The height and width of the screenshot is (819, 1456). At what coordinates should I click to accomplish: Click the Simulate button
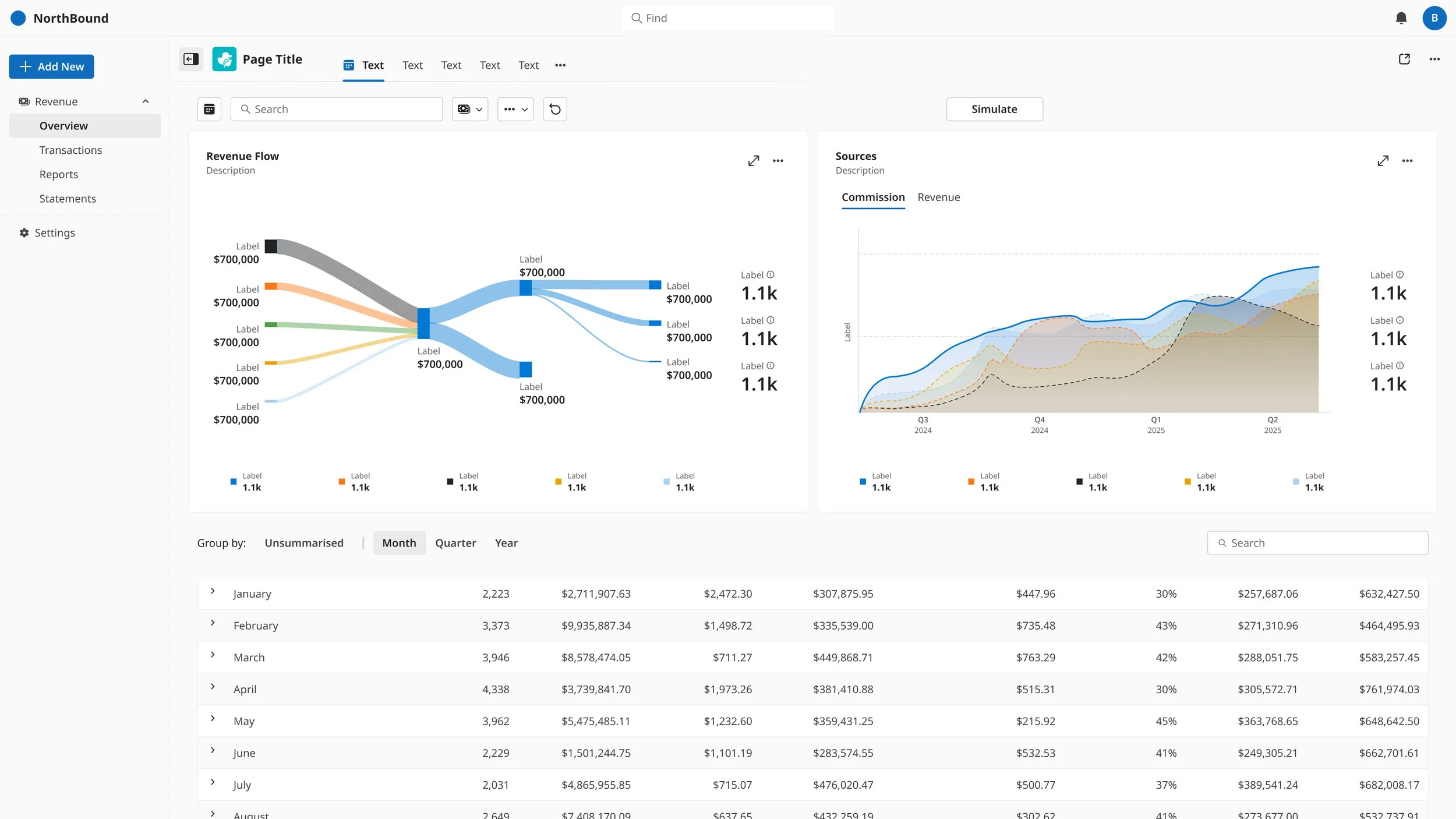994,109
